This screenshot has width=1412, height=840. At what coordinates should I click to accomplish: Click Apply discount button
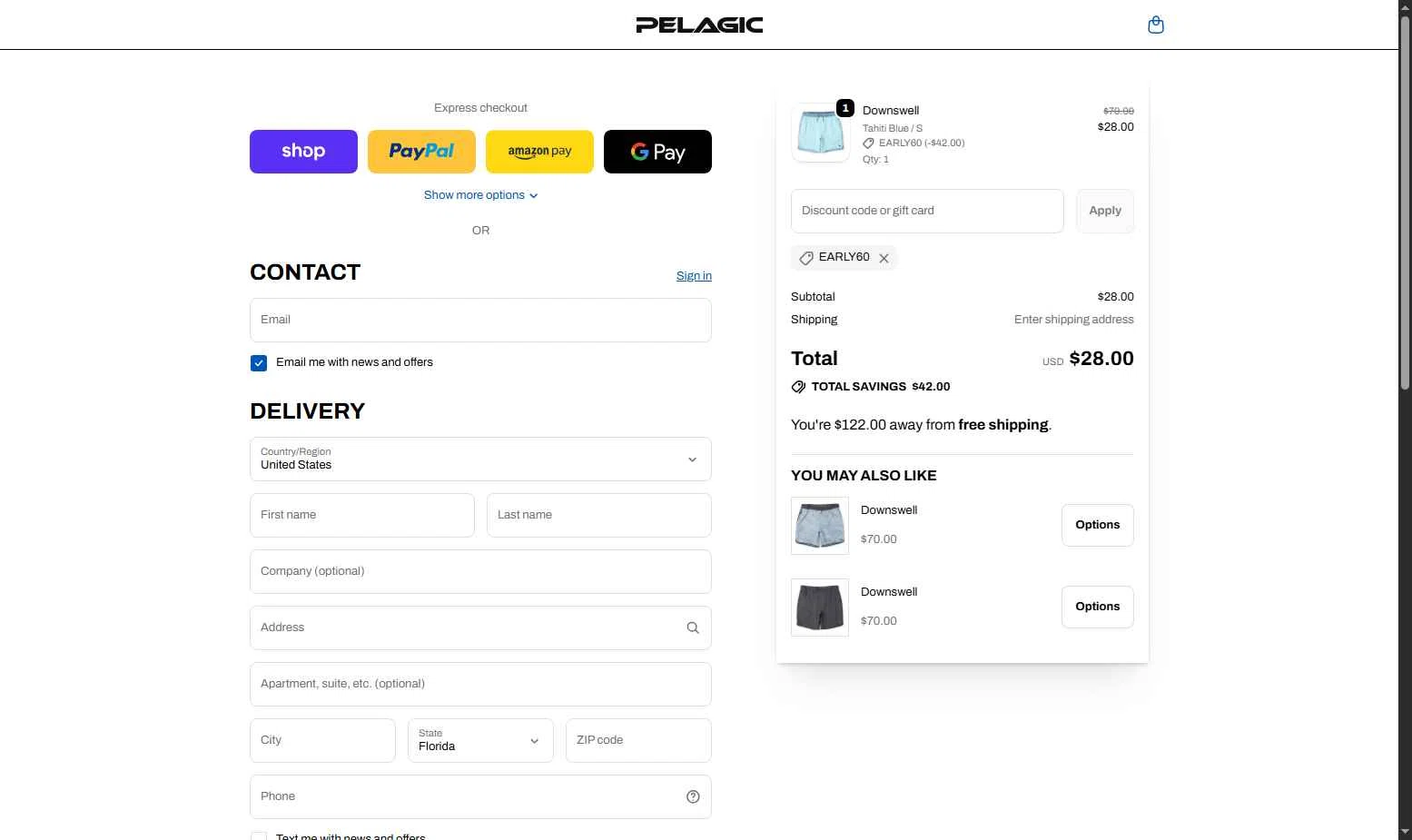click(1105, 211)
